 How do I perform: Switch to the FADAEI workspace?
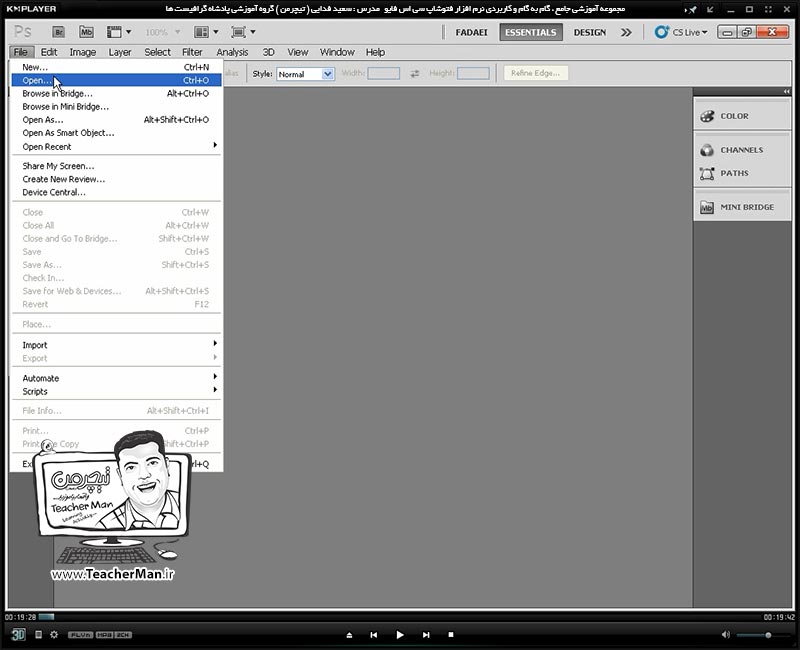tap(471, 32)
